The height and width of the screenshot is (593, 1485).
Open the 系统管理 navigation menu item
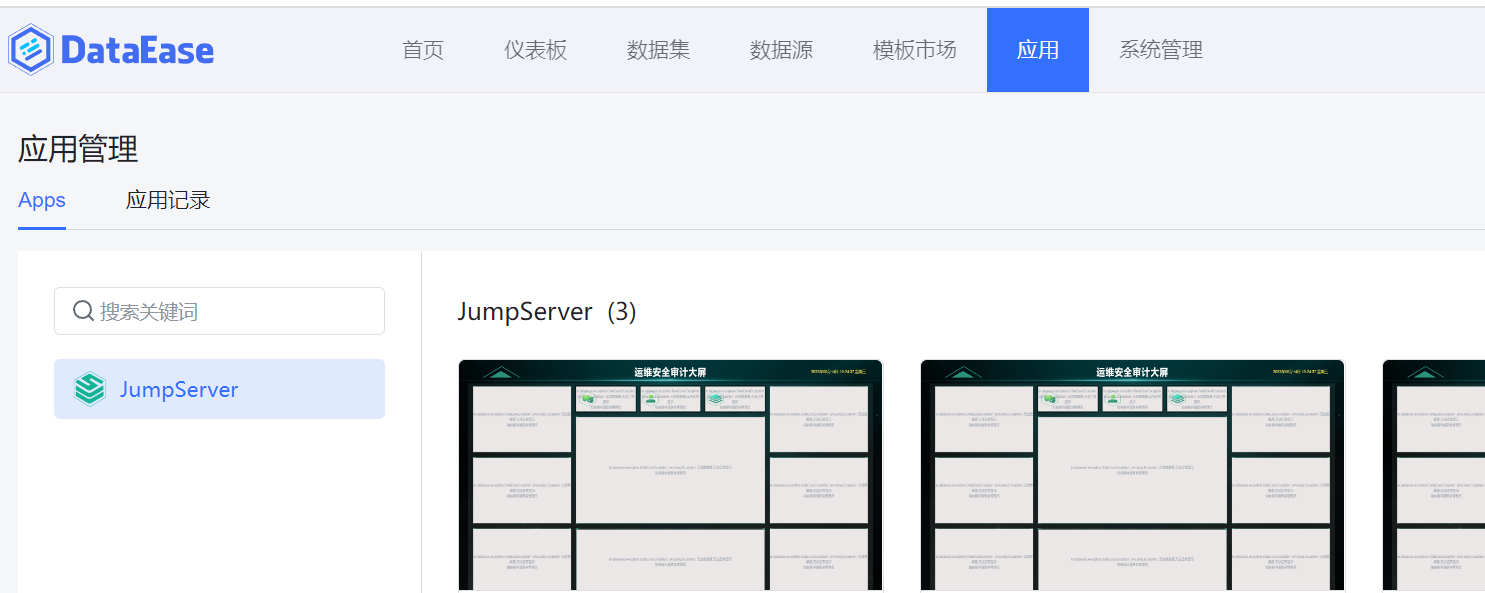pos(1160,49)
